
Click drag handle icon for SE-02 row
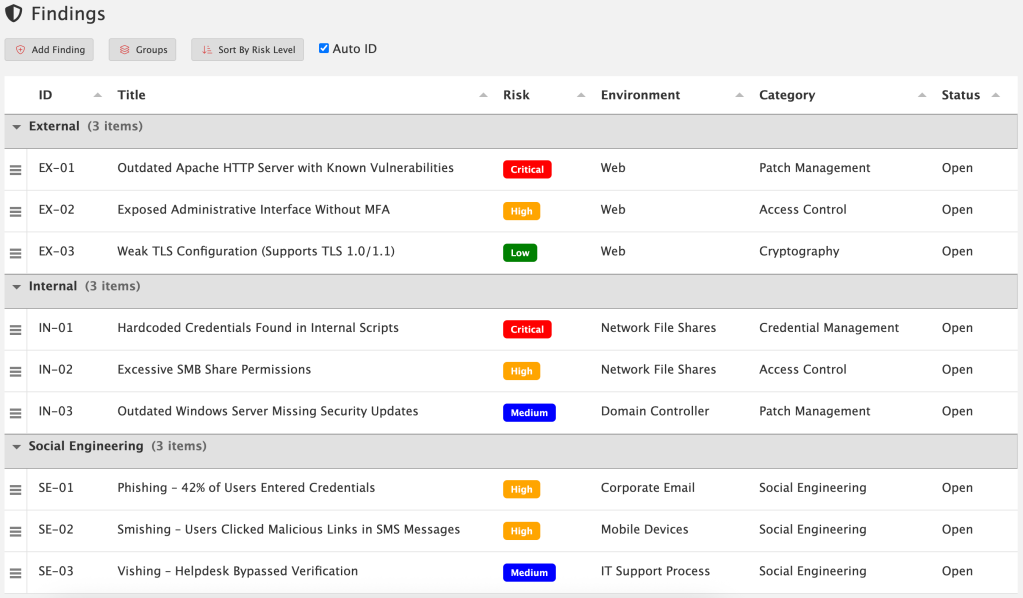coord(15,531)
